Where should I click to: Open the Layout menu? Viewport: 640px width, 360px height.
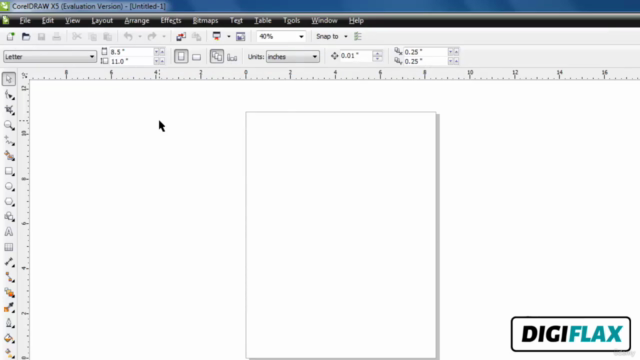[x=102, y=20]
